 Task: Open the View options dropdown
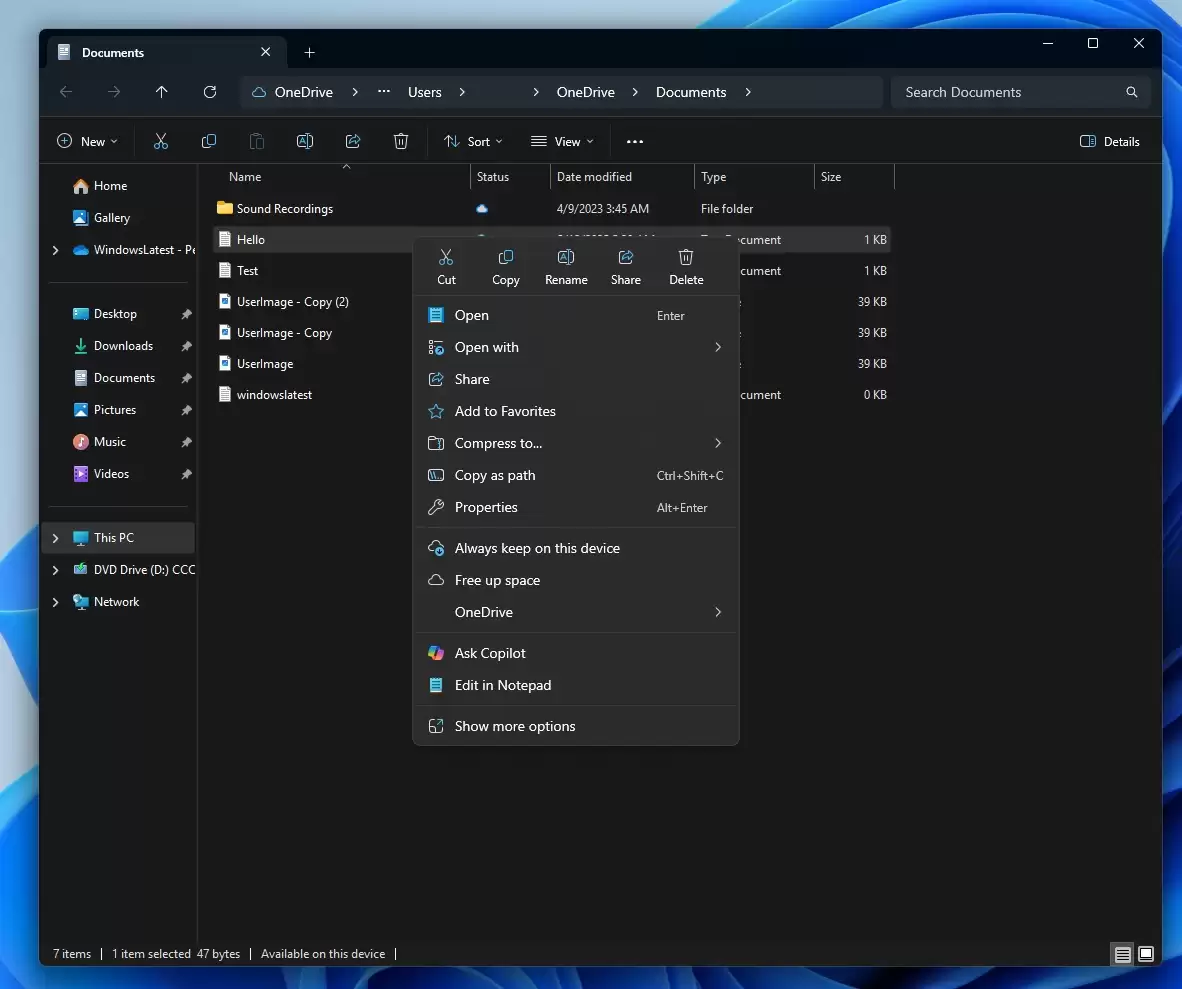563,141
